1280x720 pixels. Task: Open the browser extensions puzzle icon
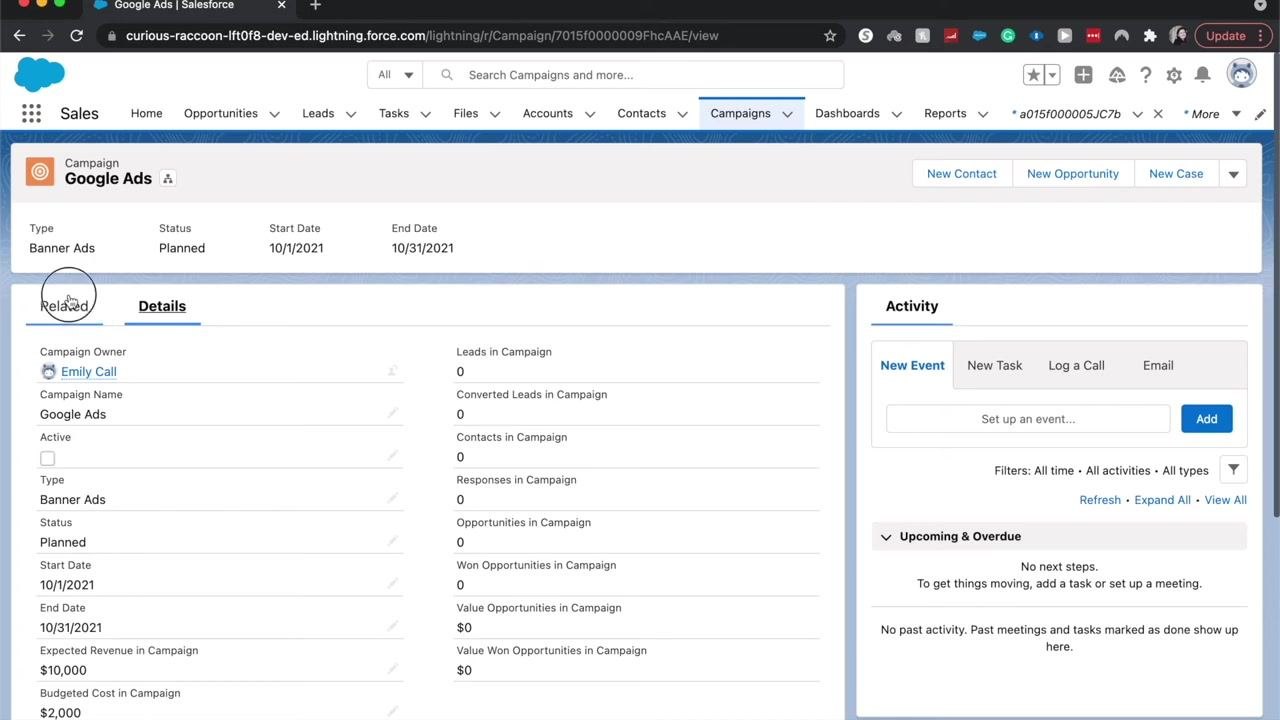pos(1150,36)
